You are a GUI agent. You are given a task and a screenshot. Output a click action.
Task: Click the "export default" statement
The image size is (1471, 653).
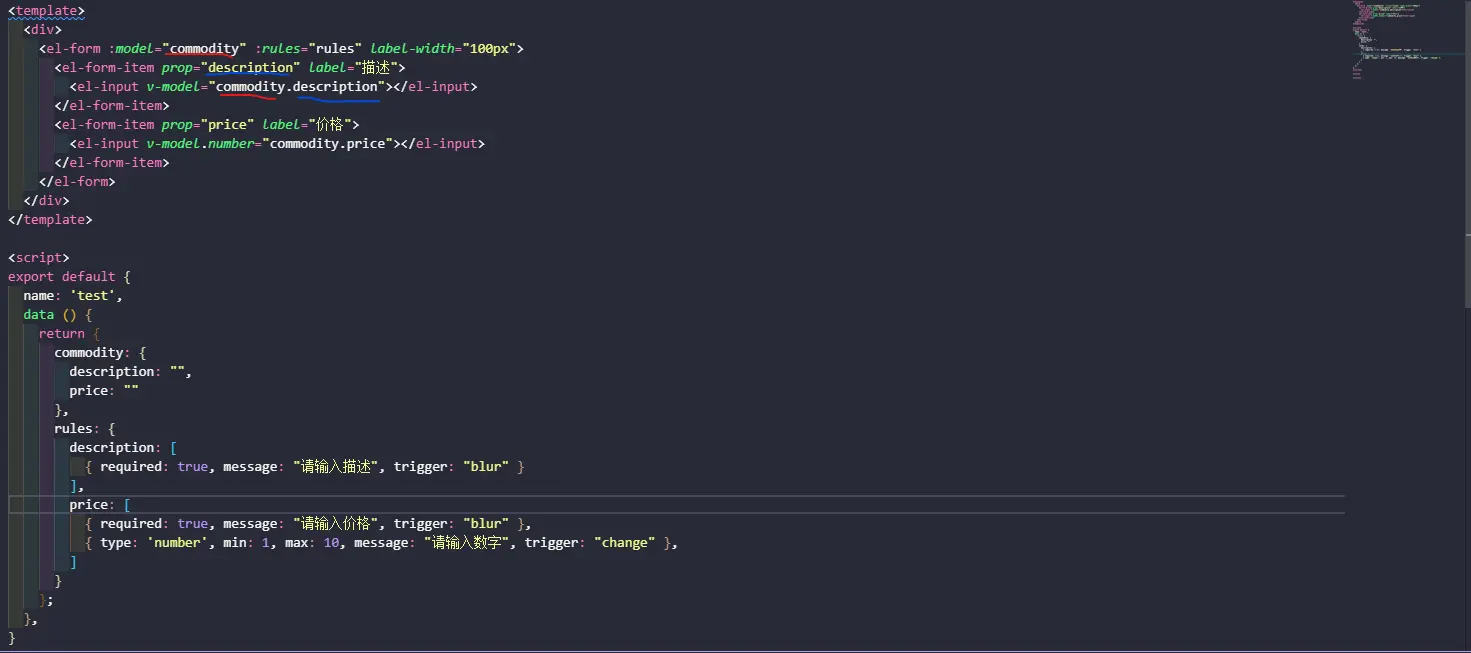tap(62, 277)
